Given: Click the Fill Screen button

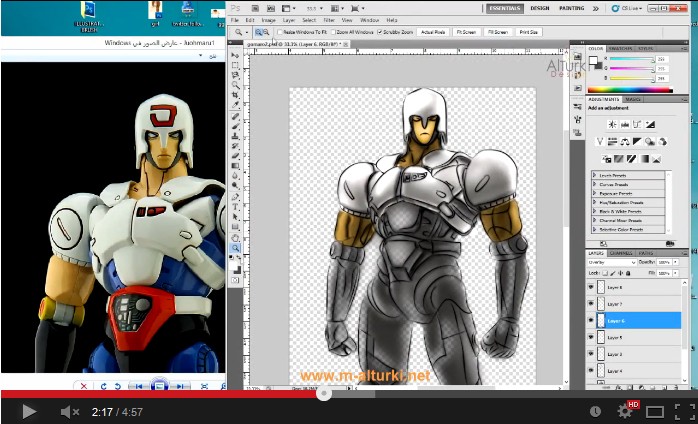Looking at the screenshot, I should (x=498, y=32).
